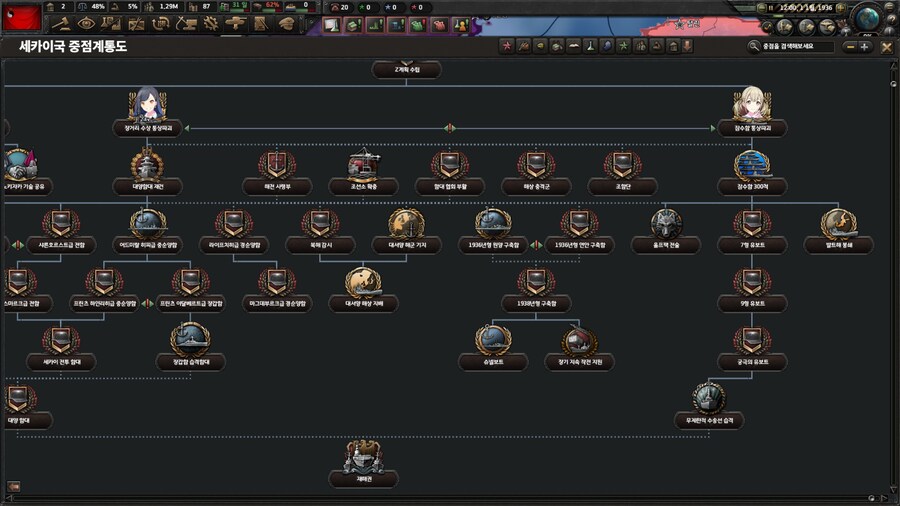Toggle the green star focus filter
Screen dimensions: 900x506
(x=624, y=46)
